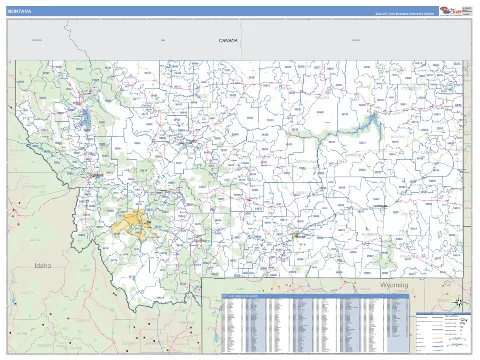Click the yellow highlighted area on the map
Screen dimensions: 480x360
(135, 225)
